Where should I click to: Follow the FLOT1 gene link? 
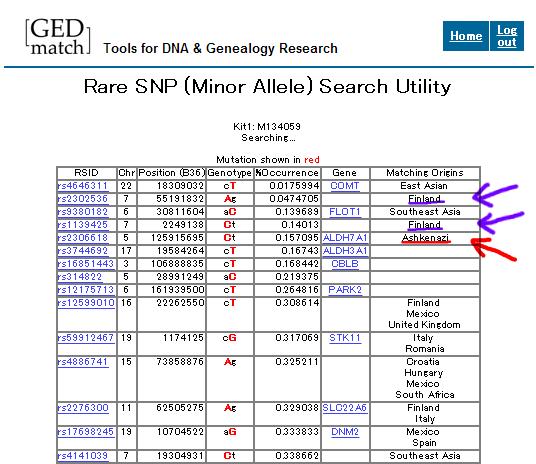pyautogui.click(x=345, y=212)
